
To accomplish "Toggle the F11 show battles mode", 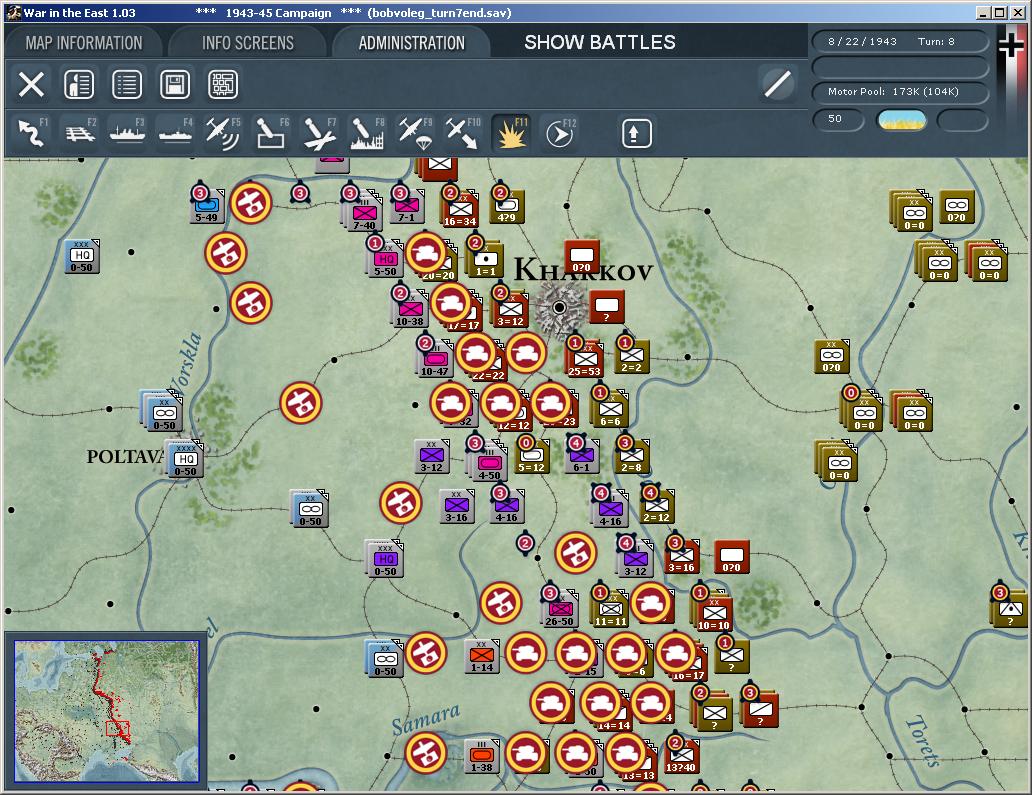I will coord(511,132).
